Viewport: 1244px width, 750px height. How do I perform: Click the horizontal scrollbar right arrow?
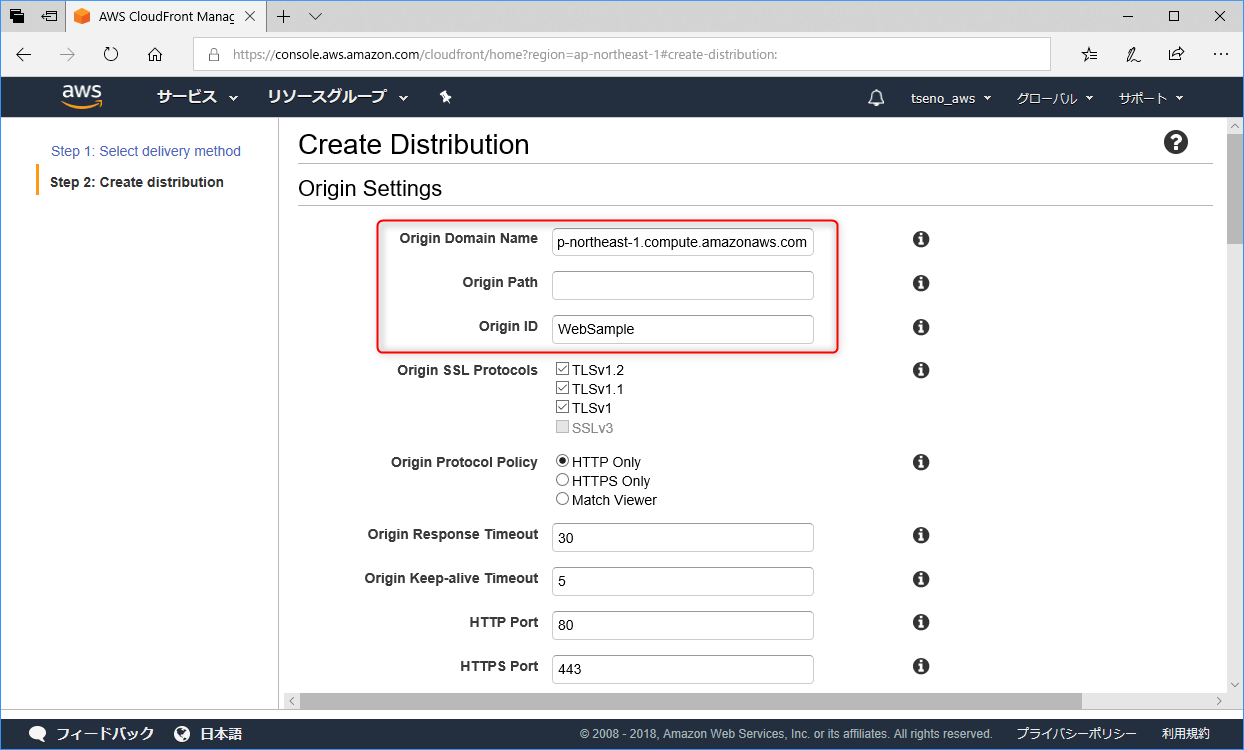tap(1219, 701)
